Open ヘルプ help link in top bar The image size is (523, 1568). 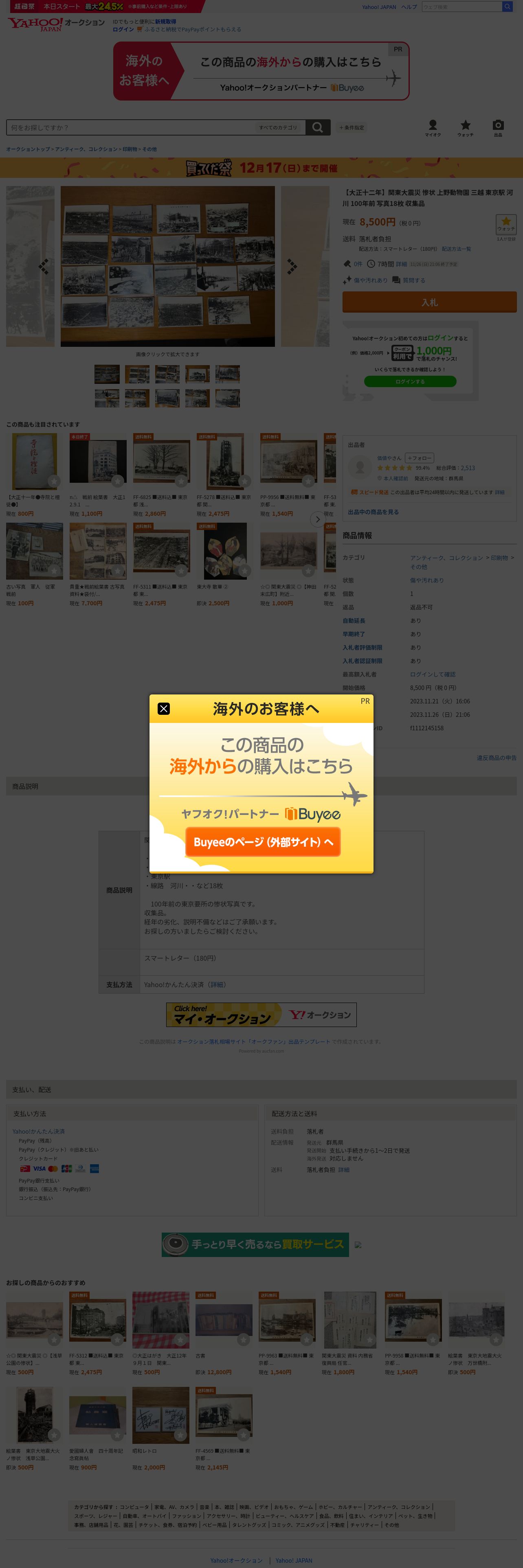[409, 7]
